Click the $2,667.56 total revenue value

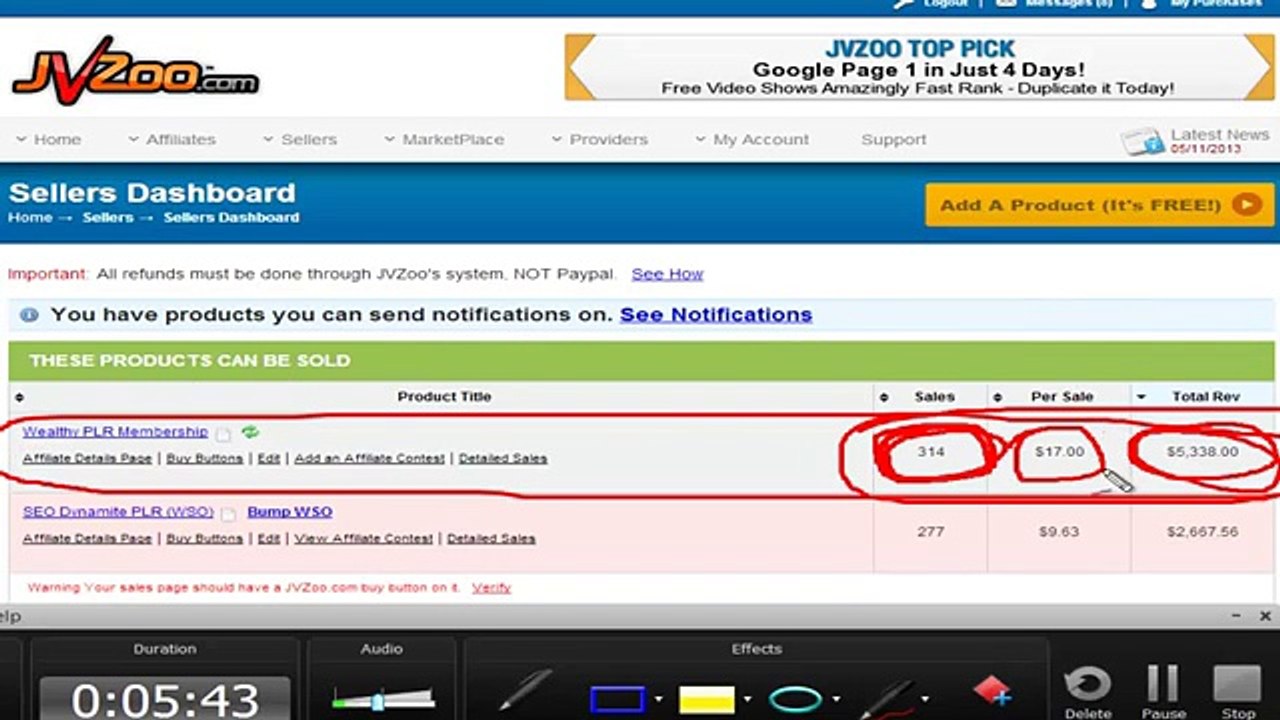pyautogui.click(x=1202, y=532)
